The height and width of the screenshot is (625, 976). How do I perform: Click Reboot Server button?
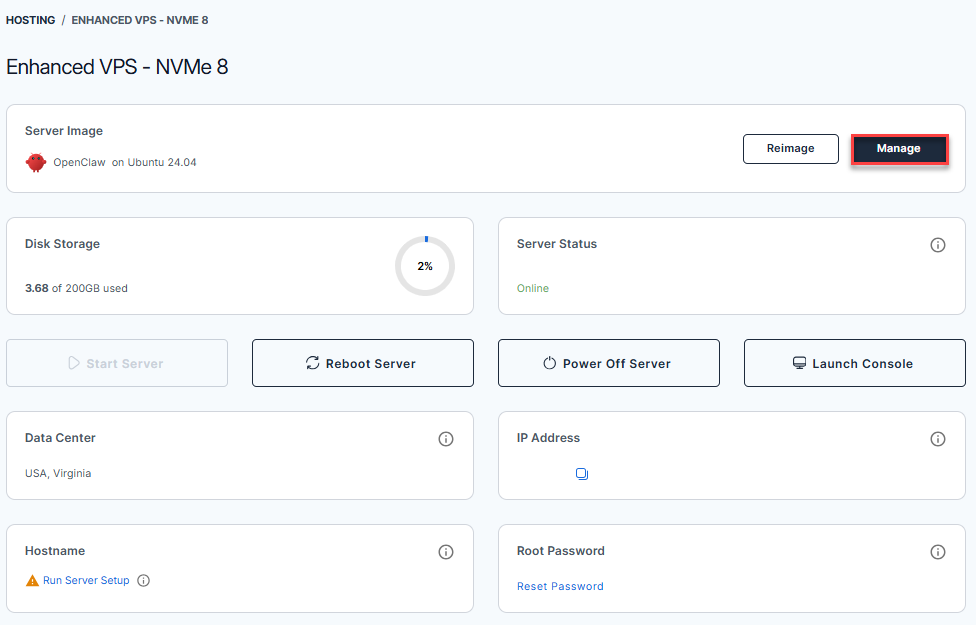[363, 363]
